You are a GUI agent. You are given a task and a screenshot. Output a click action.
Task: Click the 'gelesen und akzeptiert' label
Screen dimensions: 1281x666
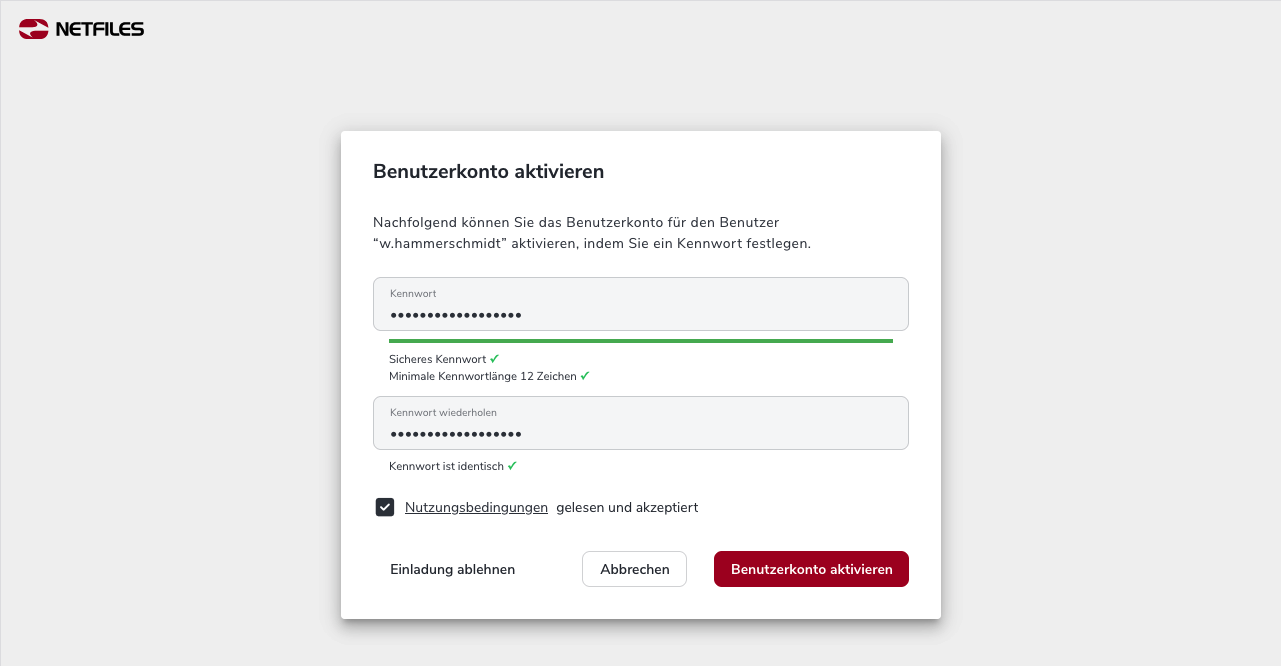(x=627, y=507)
